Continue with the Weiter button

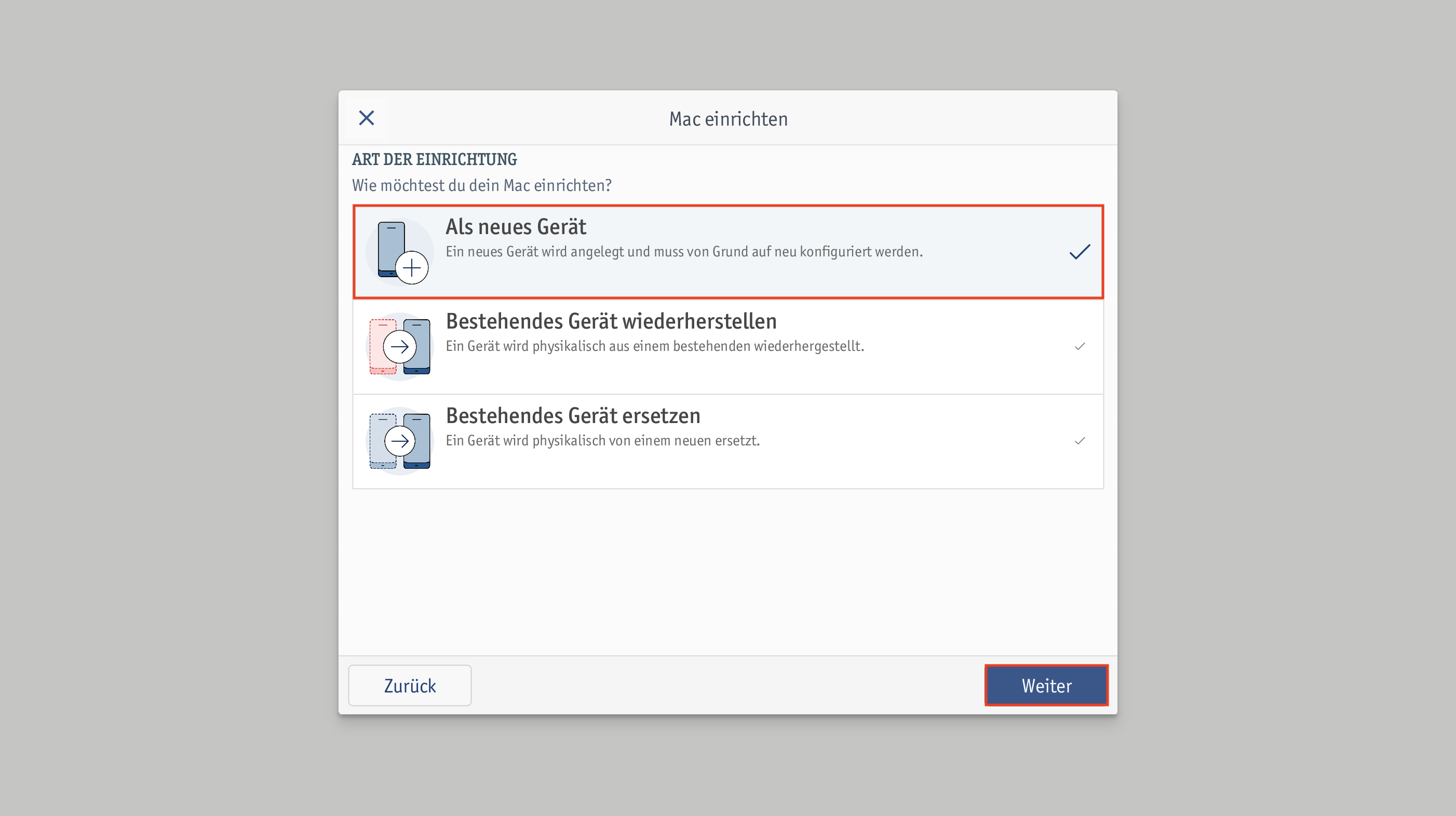tap(1046, 686)
